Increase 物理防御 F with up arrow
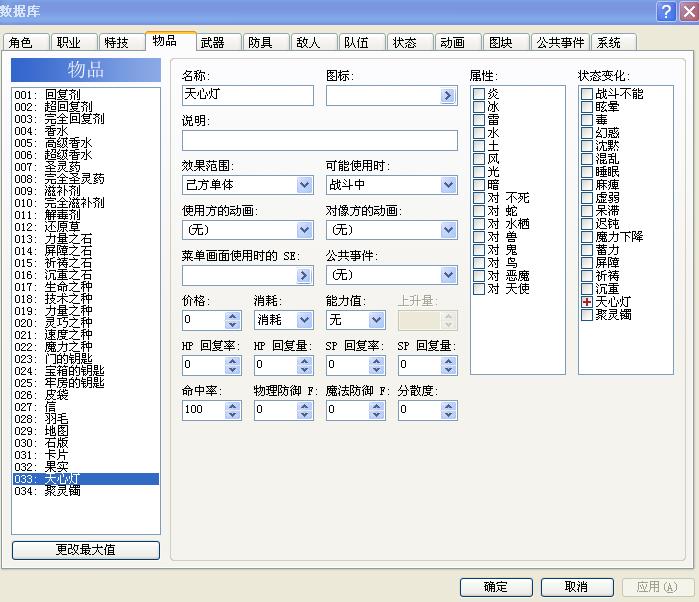Screen dimensions: 699x602 (304, 406)
